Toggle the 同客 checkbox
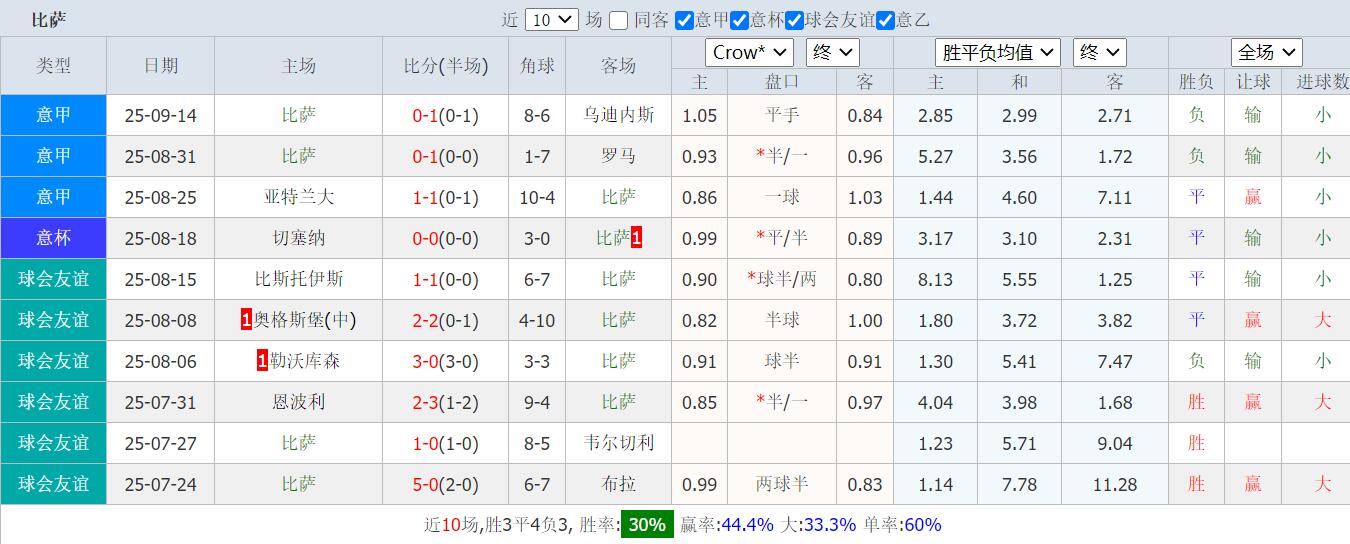Screen dimensions: 1350x544 coord(619,20)
